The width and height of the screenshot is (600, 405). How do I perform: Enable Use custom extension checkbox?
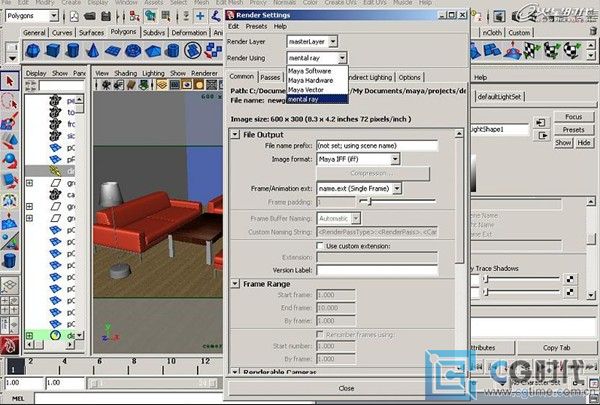(x=320, y=245)
